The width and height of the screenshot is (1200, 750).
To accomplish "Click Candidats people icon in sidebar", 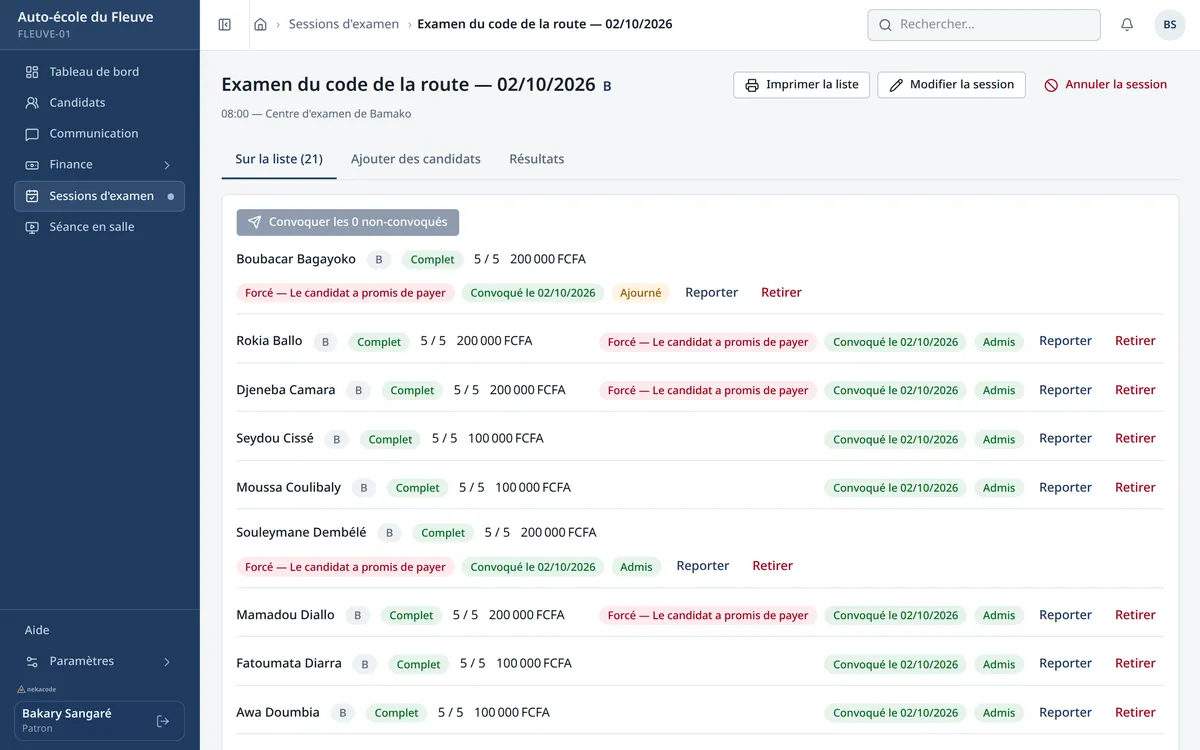I will coord(32,103).
